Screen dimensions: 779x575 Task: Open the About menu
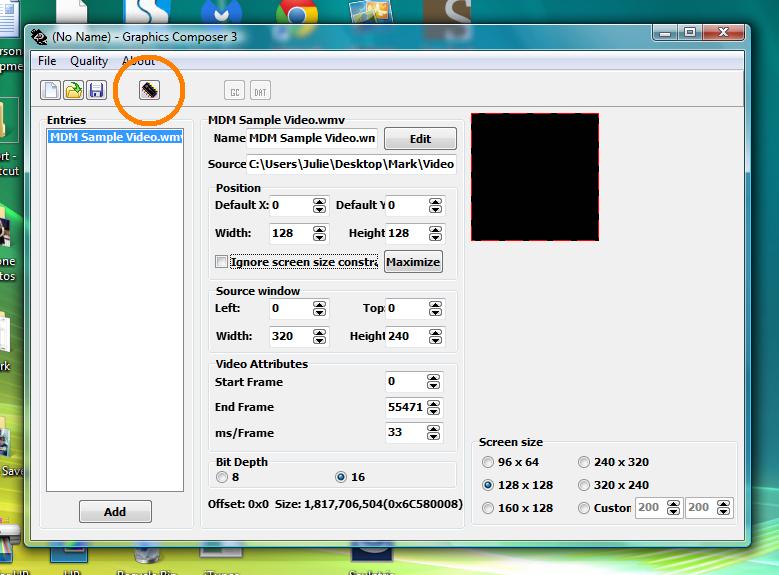pyautogui.click(x=139, y=61)
